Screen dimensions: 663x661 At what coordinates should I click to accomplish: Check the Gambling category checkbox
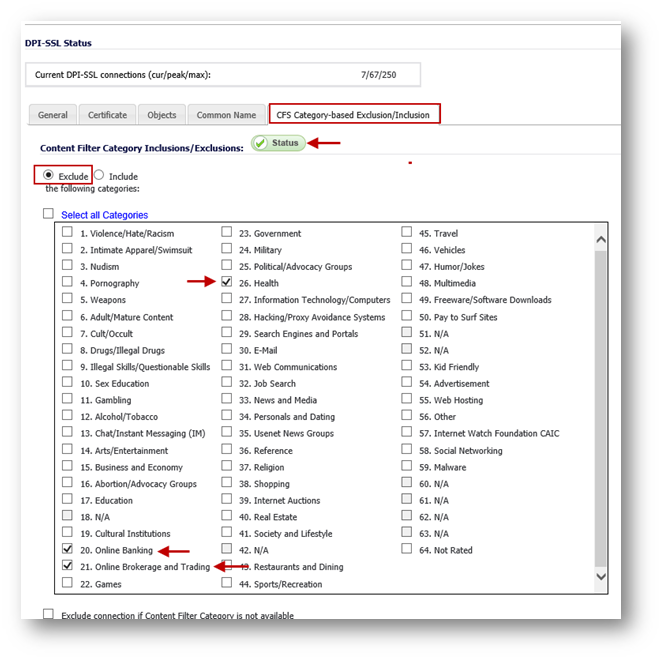[67, 399]
